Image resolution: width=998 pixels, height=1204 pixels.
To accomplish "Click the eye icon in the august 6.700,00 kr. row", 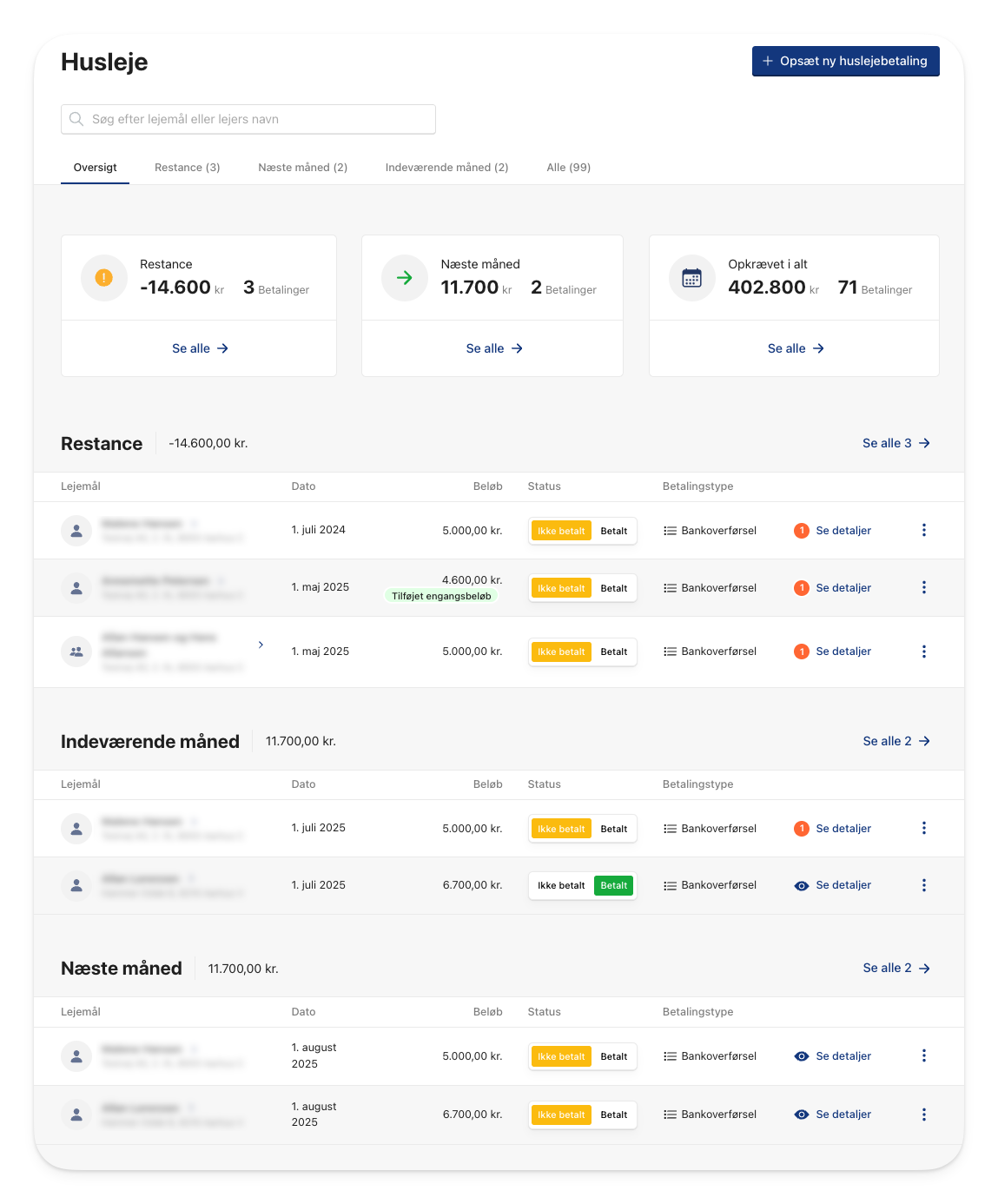I will click(802, 1115).
